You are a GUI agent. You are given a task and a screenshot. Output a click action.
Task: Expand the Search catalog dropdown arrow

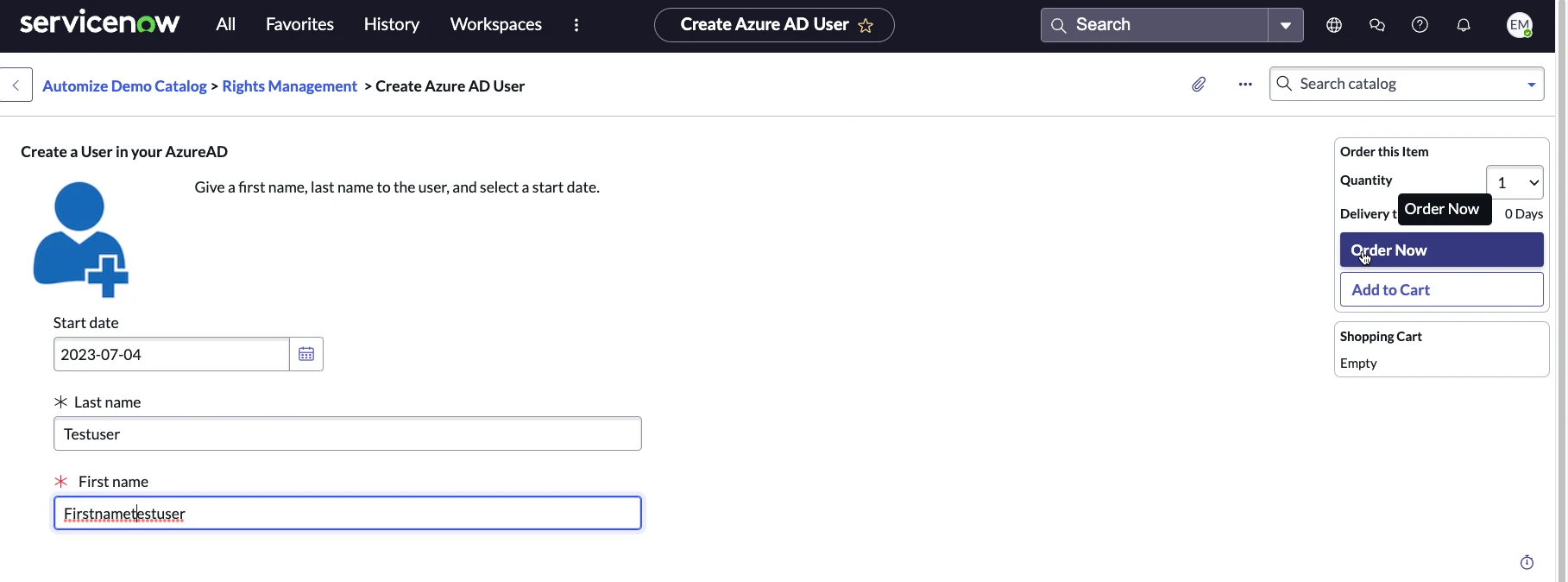(x=1532, y=85)
